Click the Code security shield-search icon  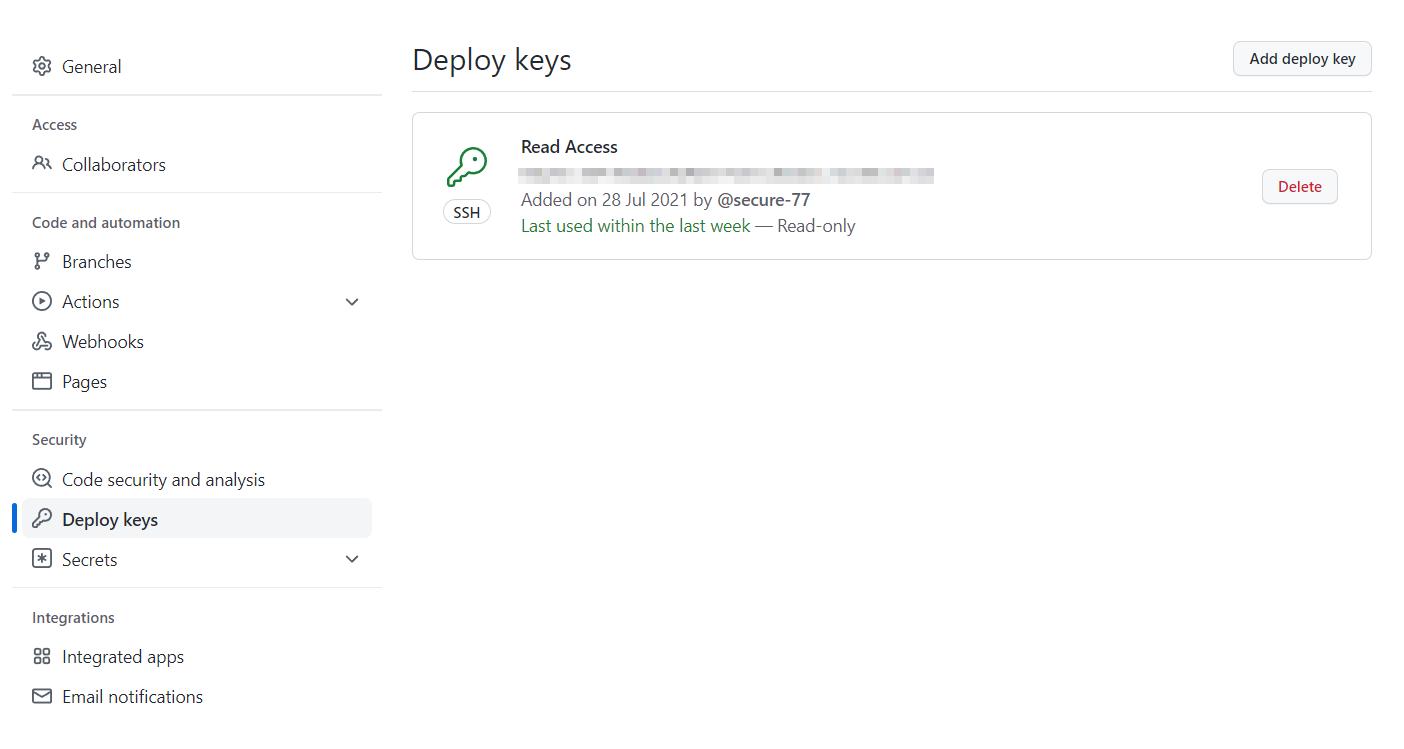pos(42,480)
